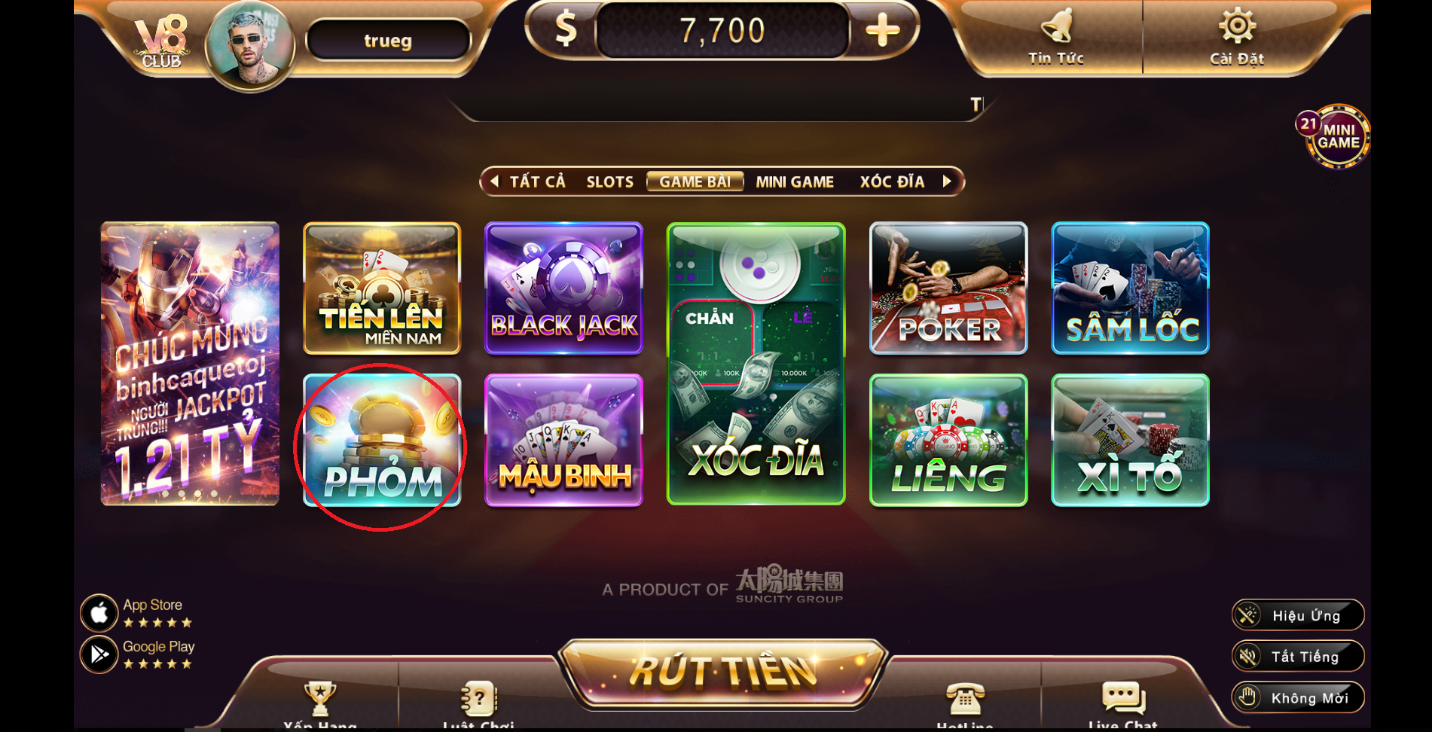Click the plus icon beside the balance

pyautogui.click(x=882, y=30)
